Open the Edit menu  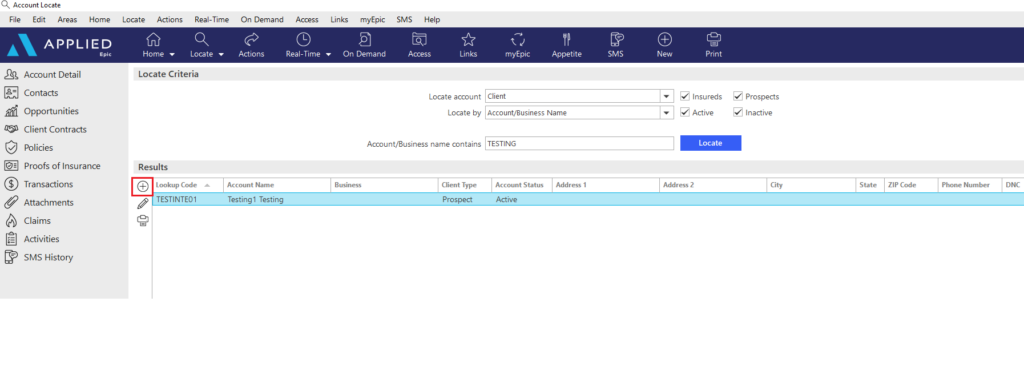click(39, 20)
